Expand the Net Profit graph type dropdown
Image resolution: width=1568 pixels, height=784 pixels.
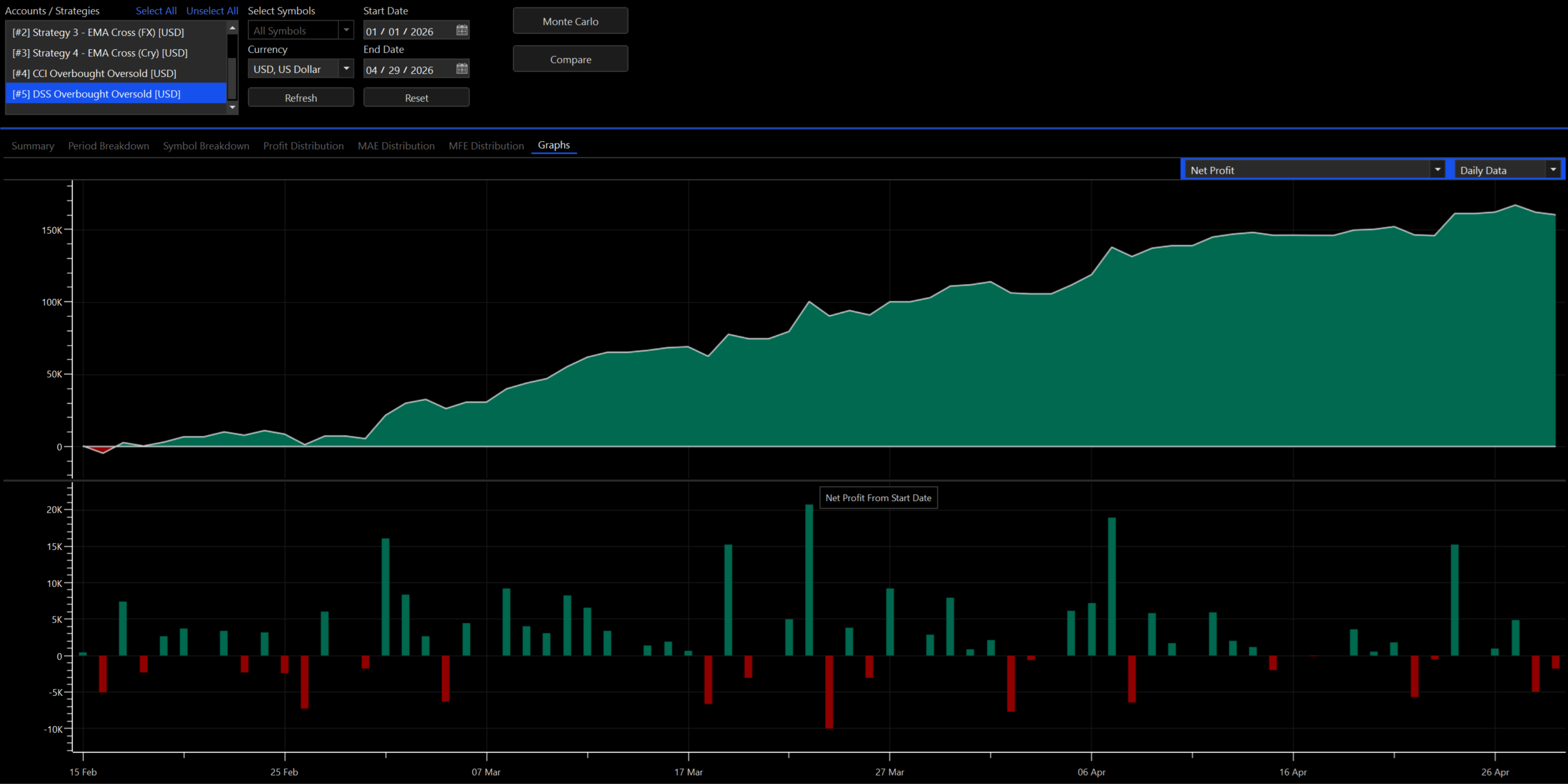pyautogui.click(x=1437, y=169)
